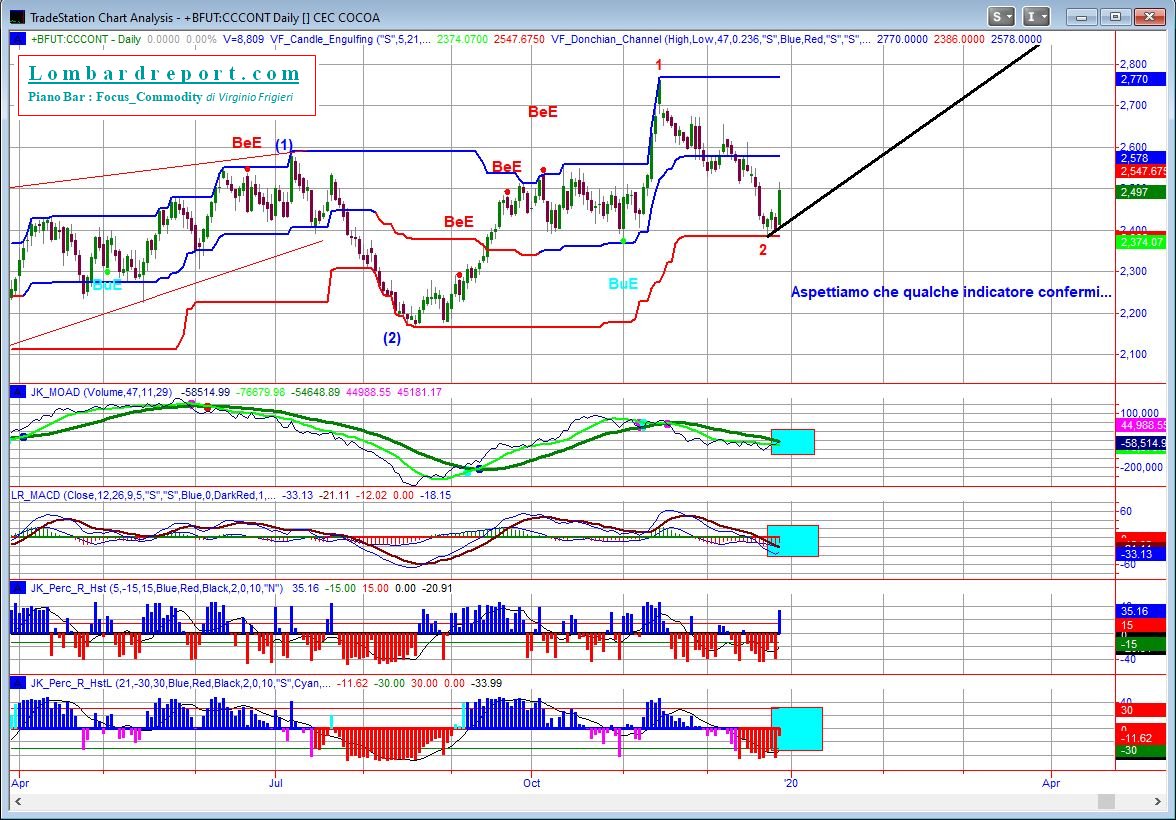Click the cyan rectangle in LR_MACD panel
Viewport: 1176px width, 820px height.
(793, 540)
